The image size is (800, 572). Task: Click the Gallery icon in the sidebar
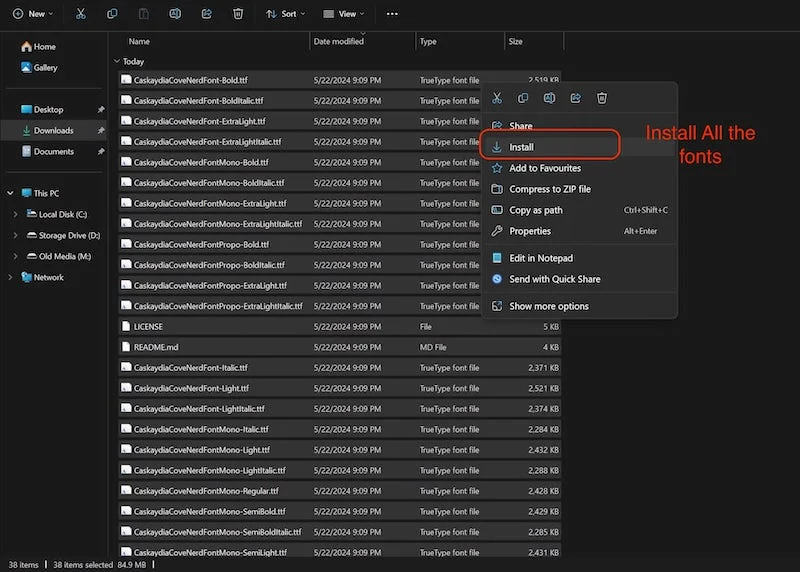click(x=27, y=67)
